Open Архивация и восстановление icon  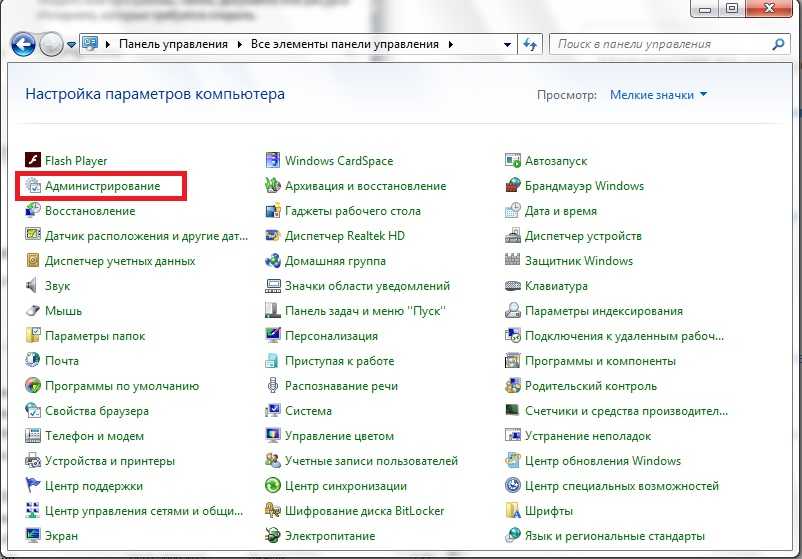273,185
